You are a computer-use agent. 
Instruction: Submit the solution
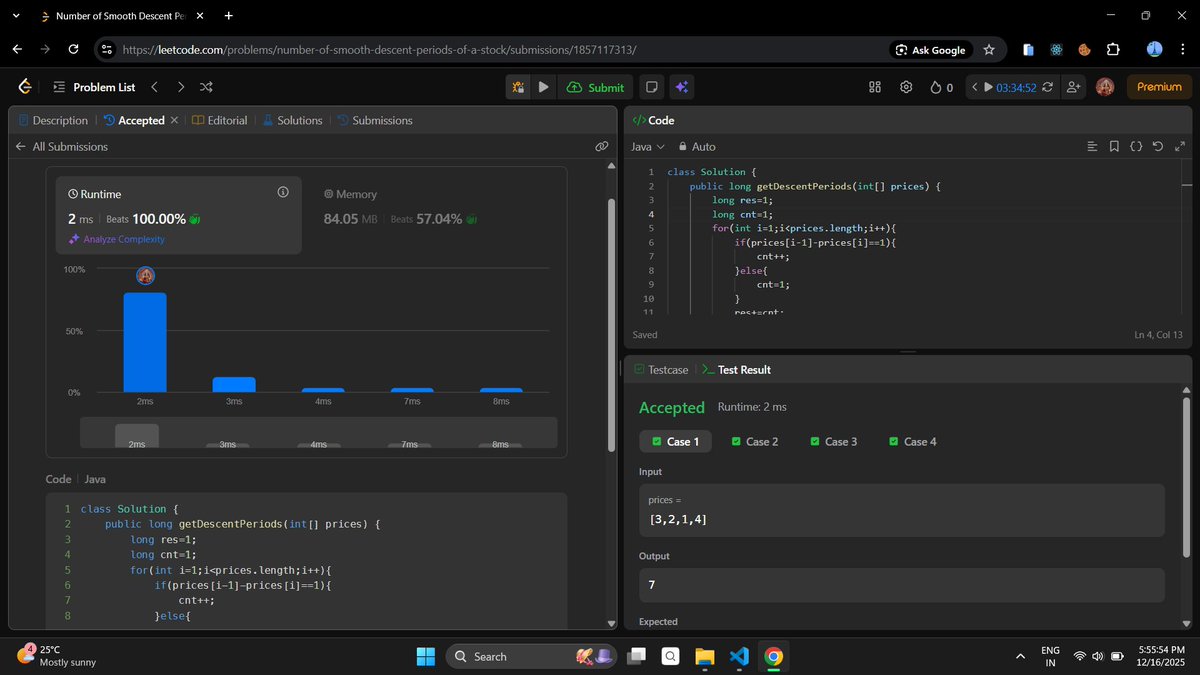595,87
